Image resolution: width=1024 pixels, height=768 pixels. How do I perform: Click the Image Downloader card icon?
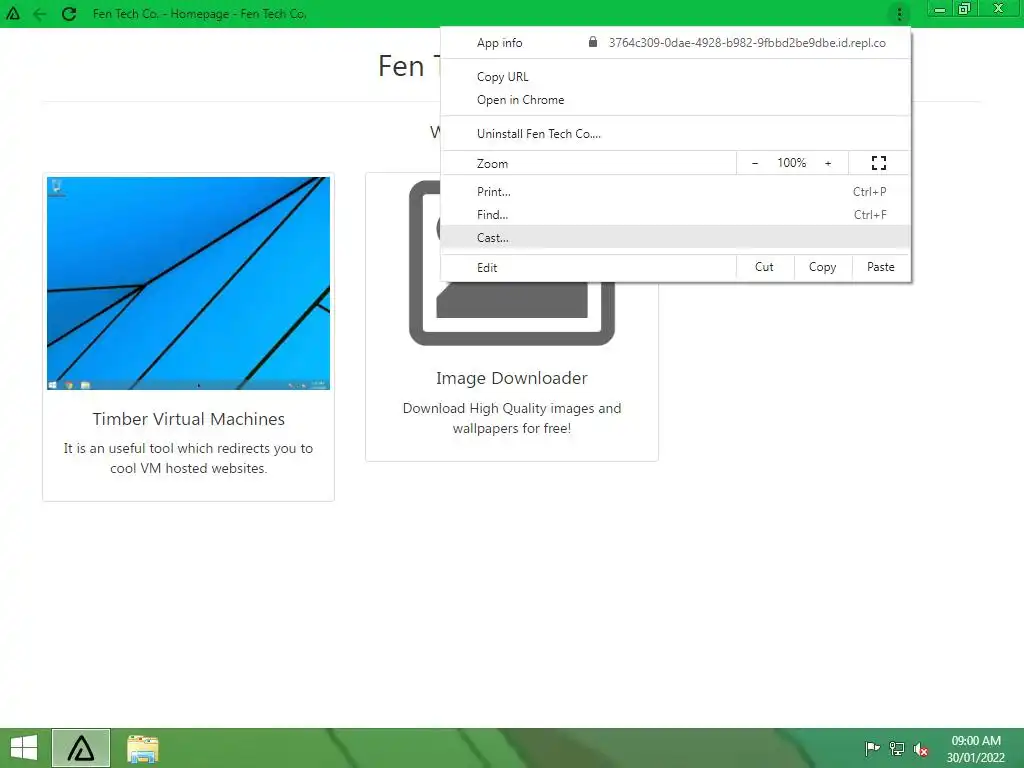tap(511, 263)
